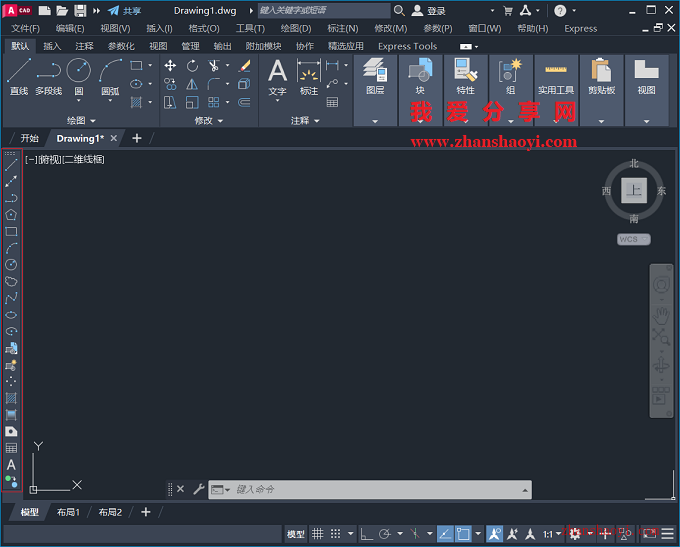Toggle isometric drafting in status bar
680x547 pixels.
tap(415, 534)
